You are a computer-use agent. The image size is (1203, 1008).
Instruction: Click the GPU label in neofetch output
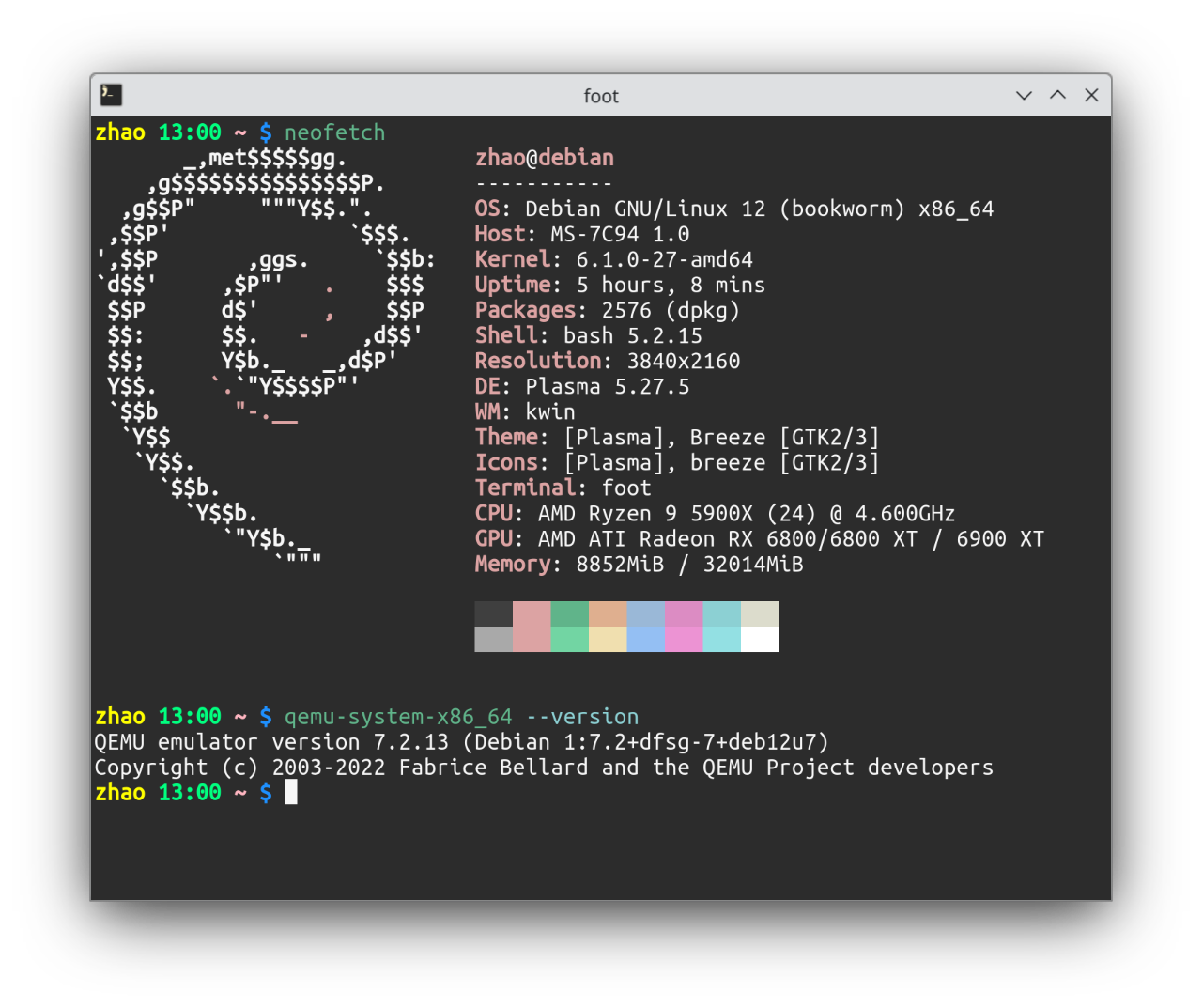click(492, 538)
